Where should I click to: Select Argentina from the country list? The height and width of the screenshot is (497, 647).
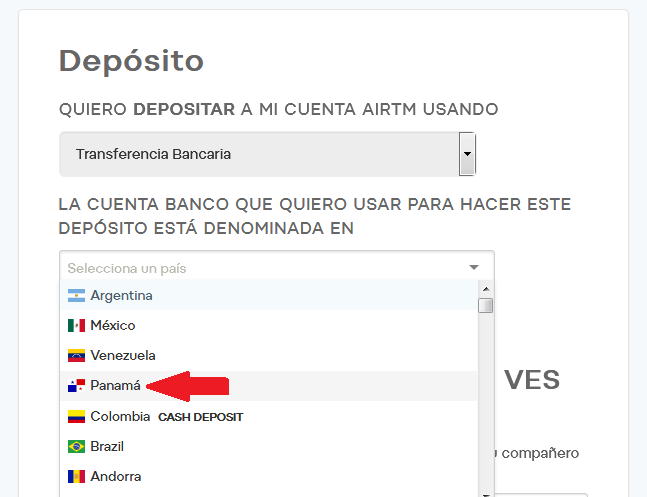tap(269, 295)
